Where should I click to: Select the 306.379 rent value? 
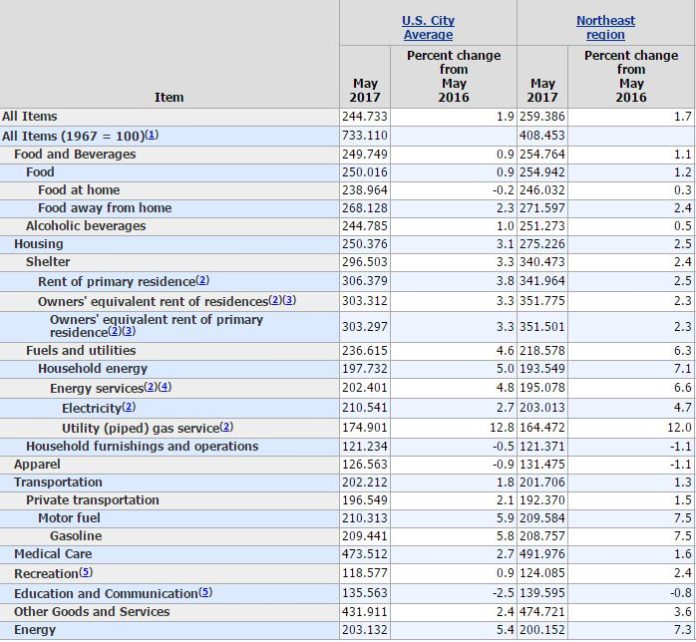coord(364,281)
